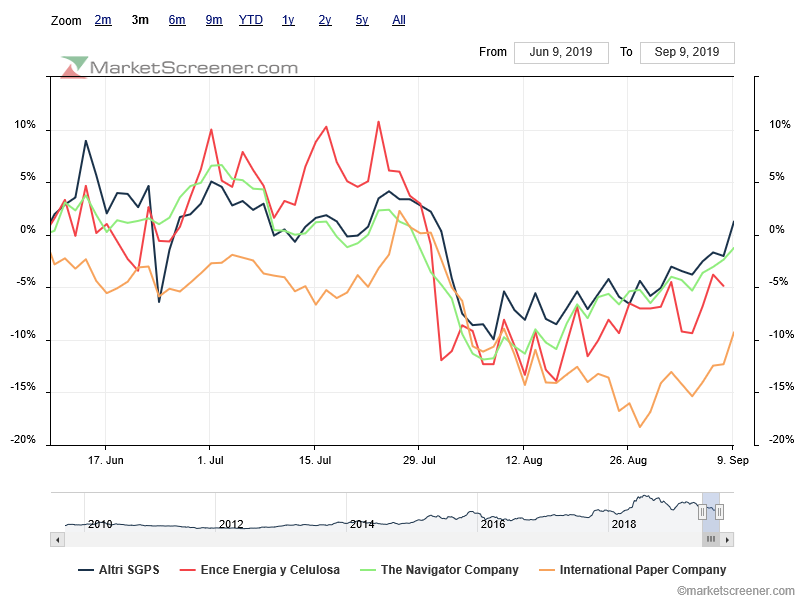Select the 2y zoom range
This screenshot has width=805, height=600.
tap(325, 20)
